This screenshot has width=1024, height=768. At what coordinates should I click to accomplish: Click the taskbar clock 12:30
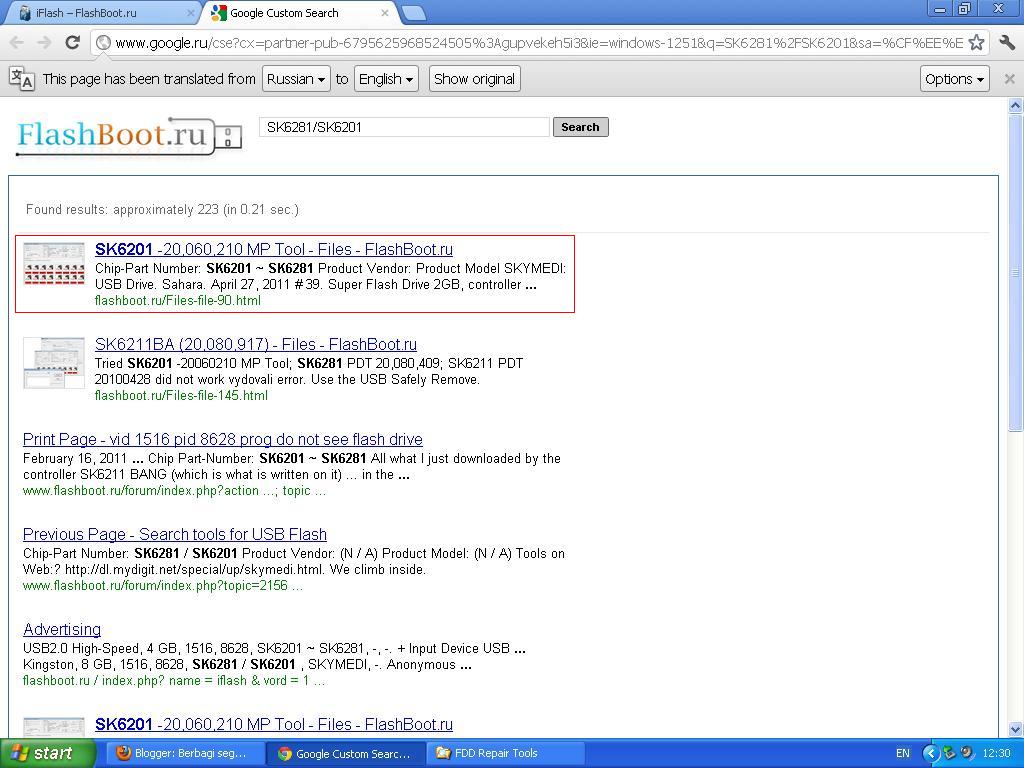click(997, 753)
